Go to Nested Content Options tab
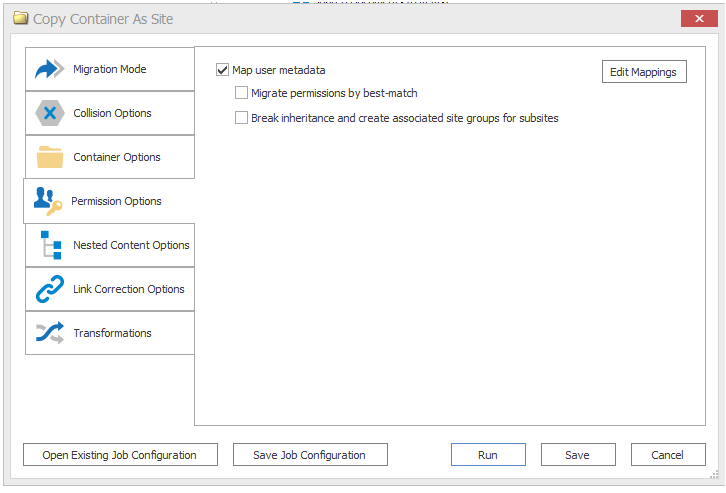726x493 pixels. (x=130, y=245)
